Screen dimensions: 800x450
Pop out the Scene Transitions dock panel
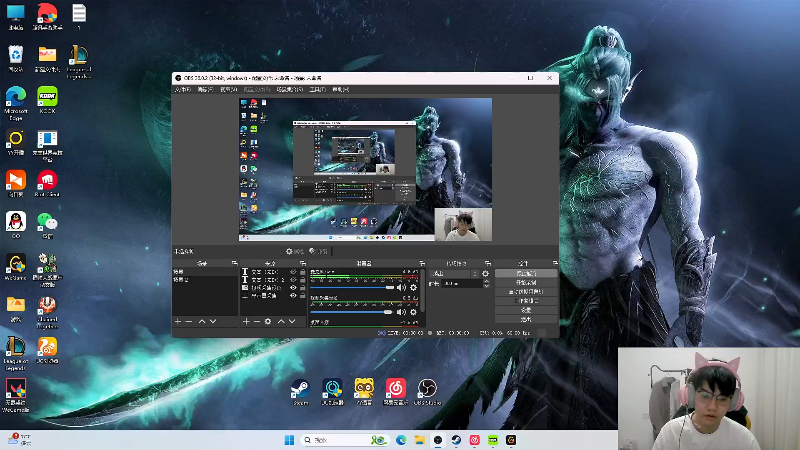(x=488, y=263)
